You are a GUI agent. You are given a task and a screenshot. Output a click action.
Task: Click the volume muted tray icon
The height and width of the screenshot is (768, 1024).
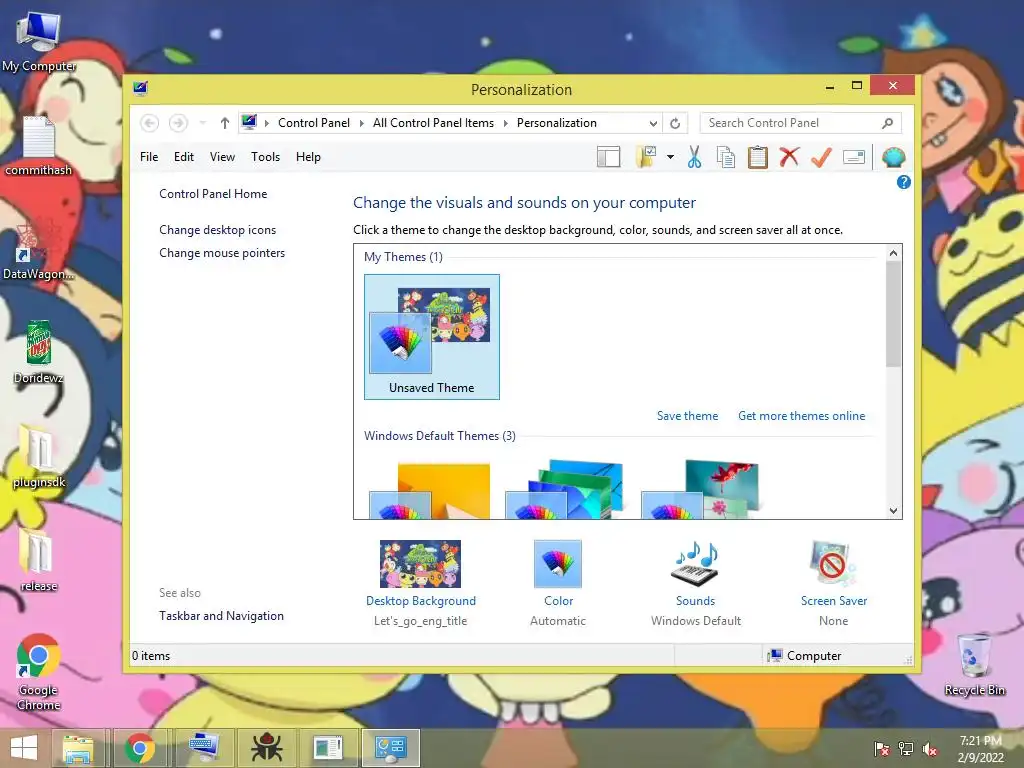pos(930,749)
